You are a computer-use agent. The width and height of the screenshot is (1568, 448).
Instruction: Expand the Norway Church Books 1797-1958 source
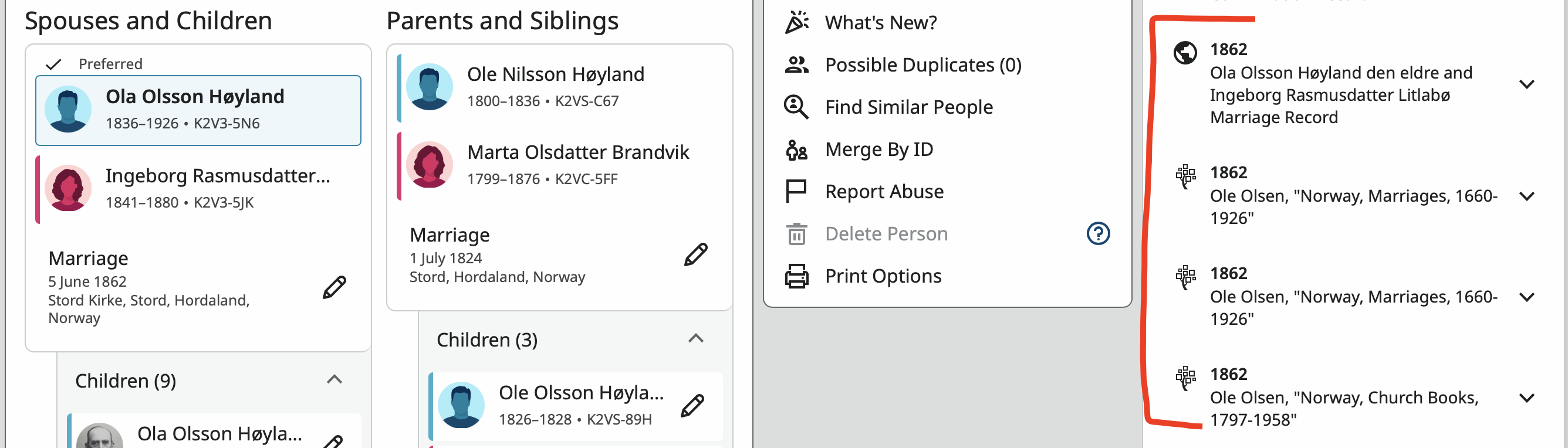pyautogui.click(x=1526, y=398)
